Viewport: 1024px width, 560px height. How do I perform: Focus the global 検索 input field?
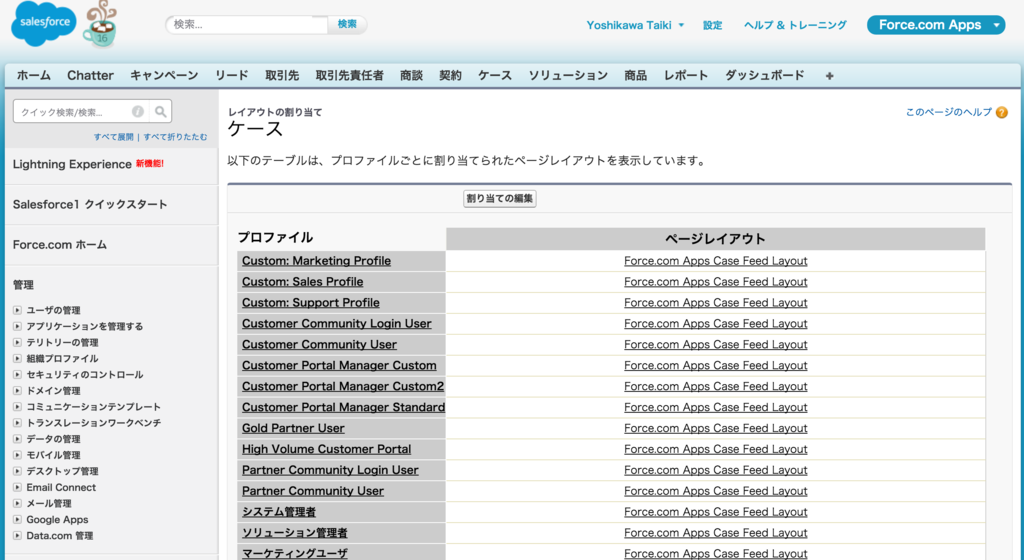coord(248,24)
